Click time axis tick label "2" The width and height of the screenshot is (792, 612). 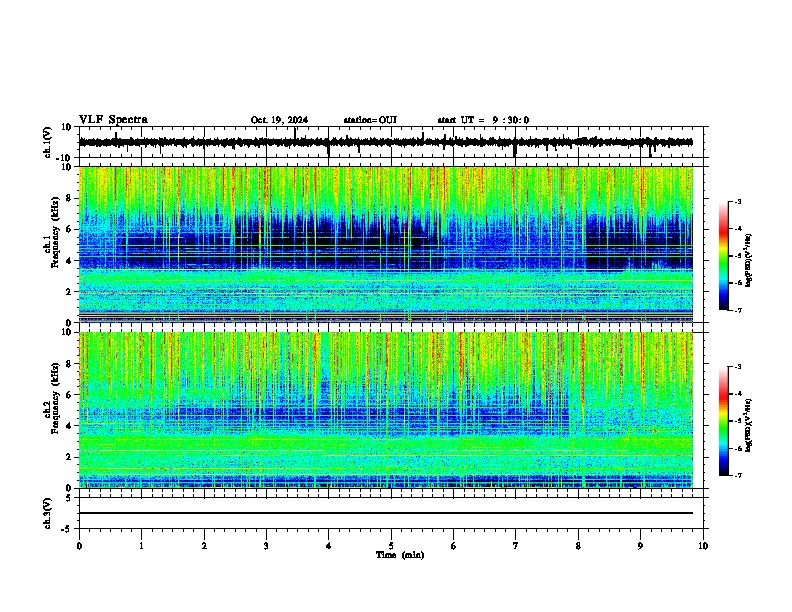(x=204, y=546)
